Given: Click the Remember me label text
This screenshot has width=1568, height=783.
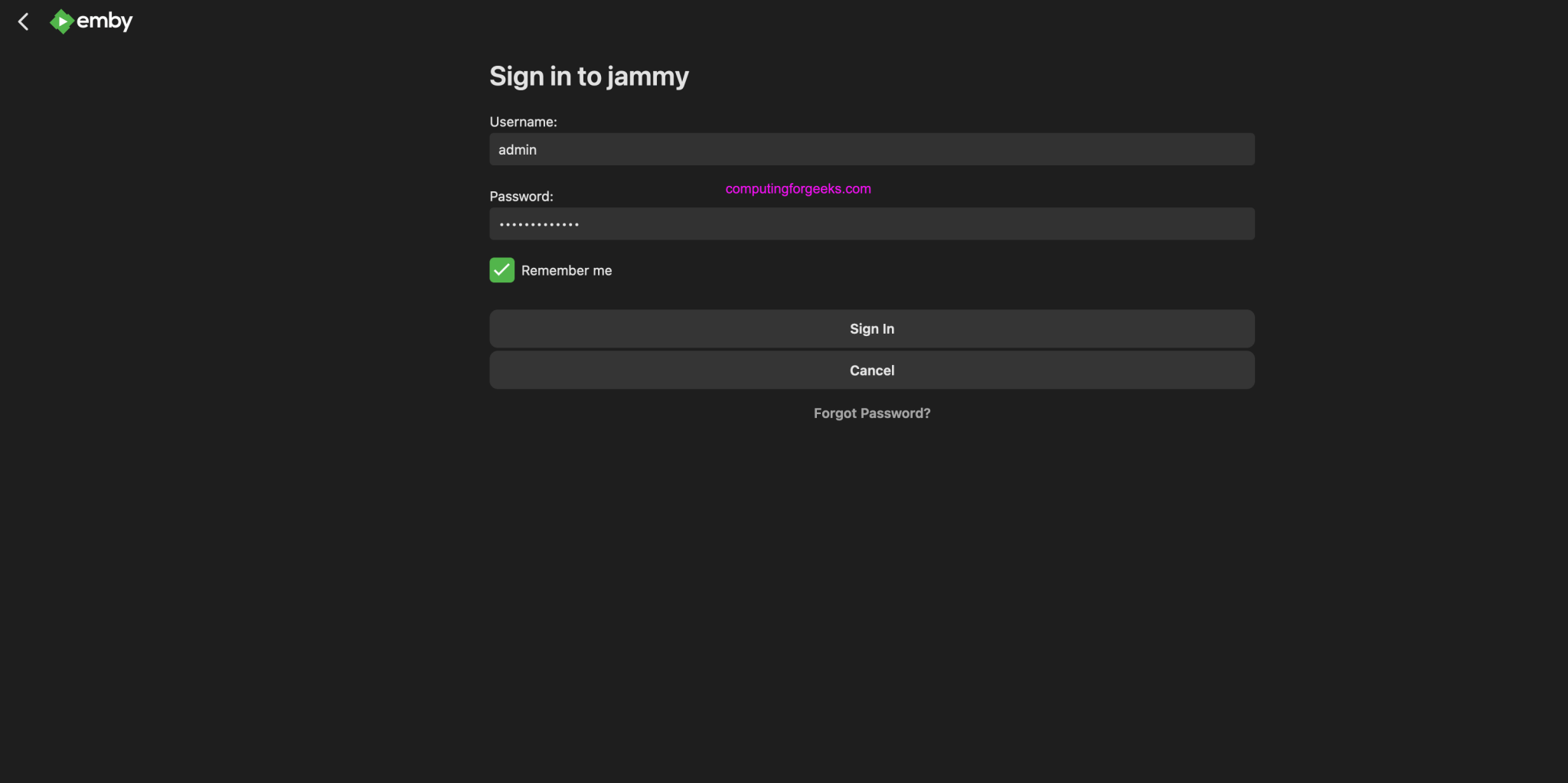Looking at the screenshot, I should pos(567,269).
